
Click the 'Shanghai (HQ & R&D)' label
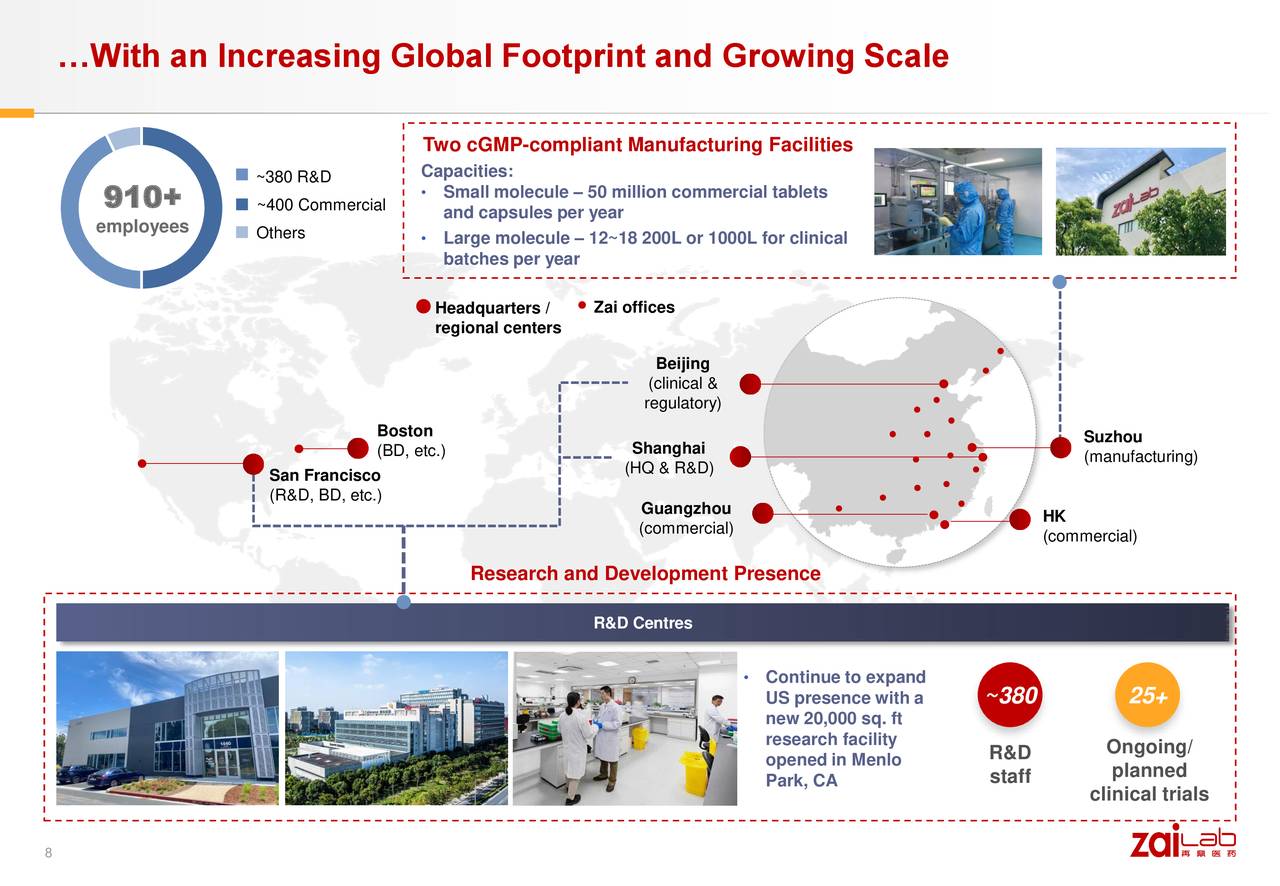669,458
